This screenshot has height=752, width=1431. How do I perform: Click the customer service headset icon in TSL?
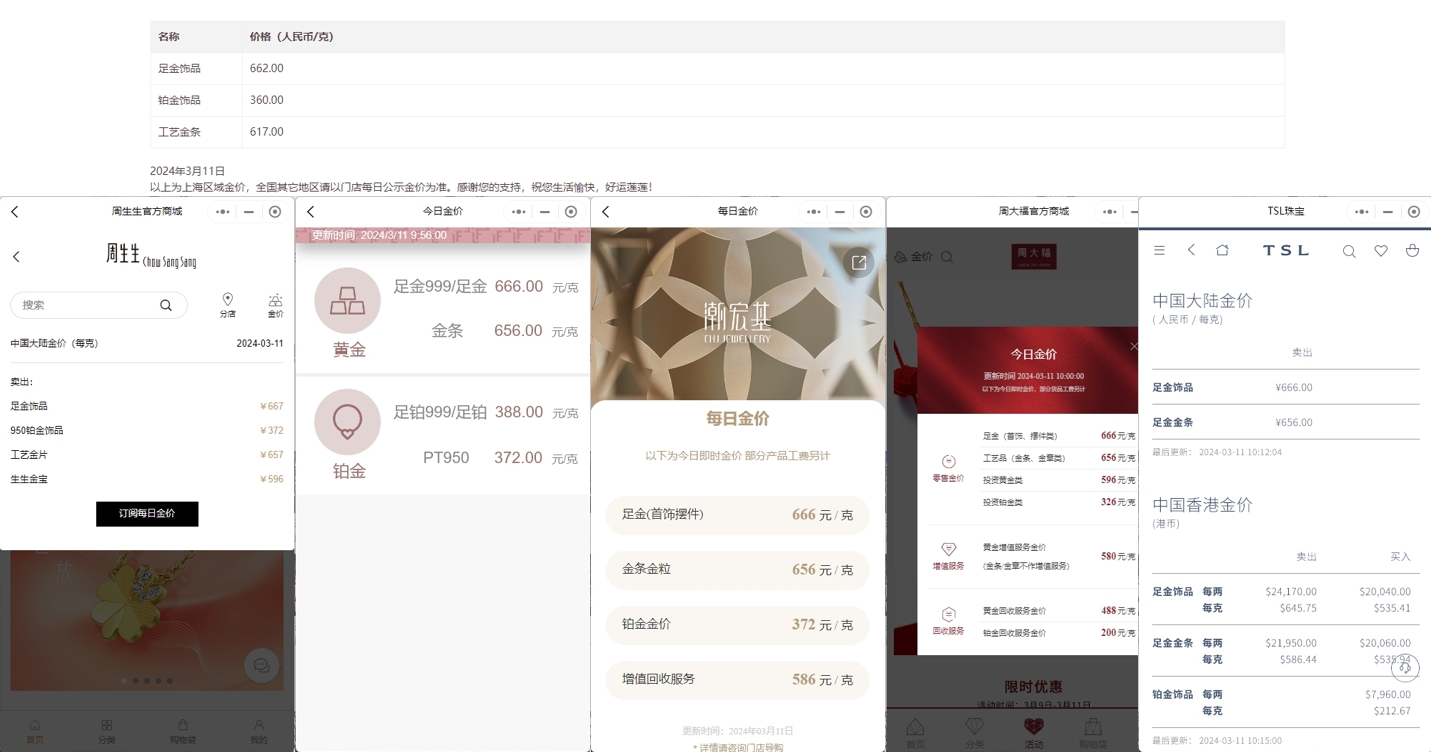(1405, 667)
